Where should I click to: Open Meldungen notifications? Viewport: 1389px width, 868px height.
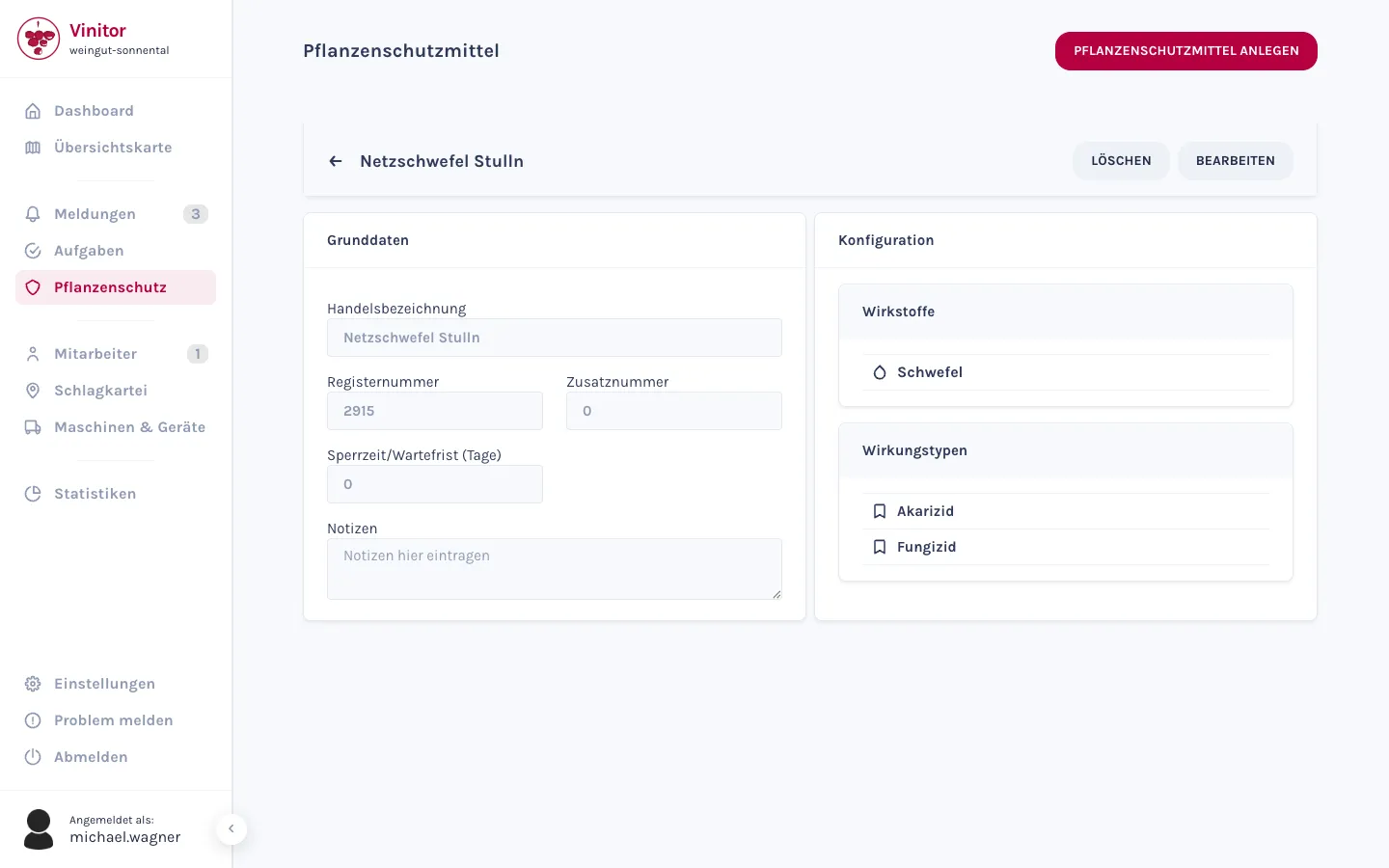pos(116,214)
